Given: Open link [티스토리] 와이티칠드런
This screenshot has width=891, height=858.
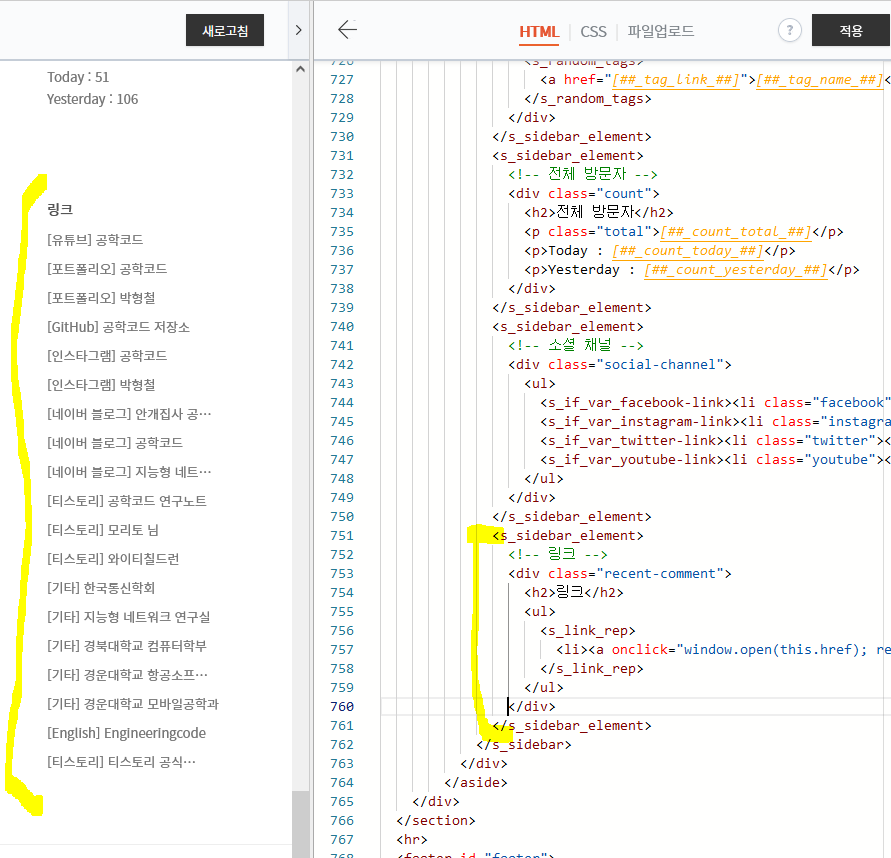Looking at the screenshot, I should click(x=113, y=559).
